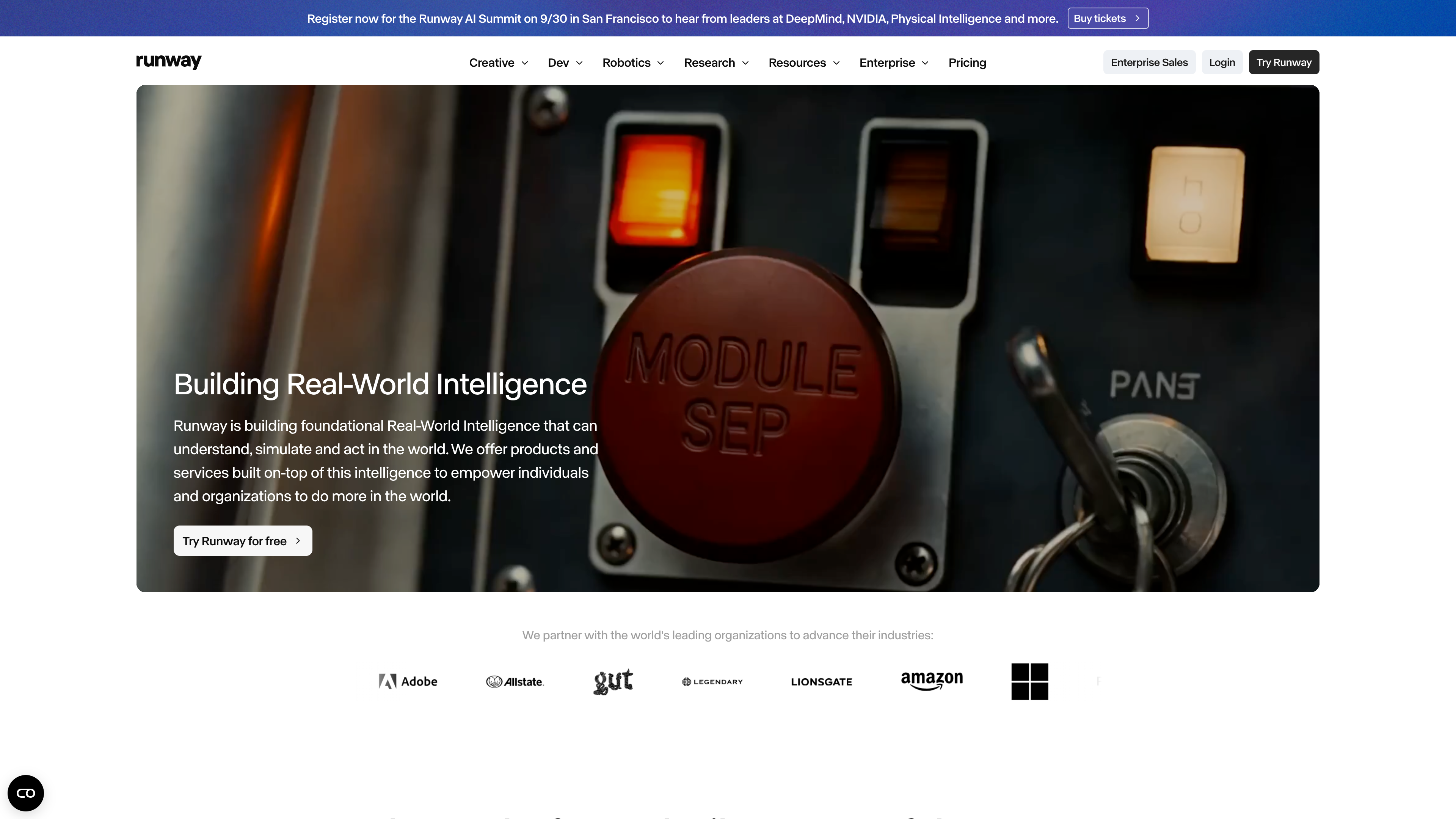Open the Creative menu
1456x819 pixels.
click(499, 63)
